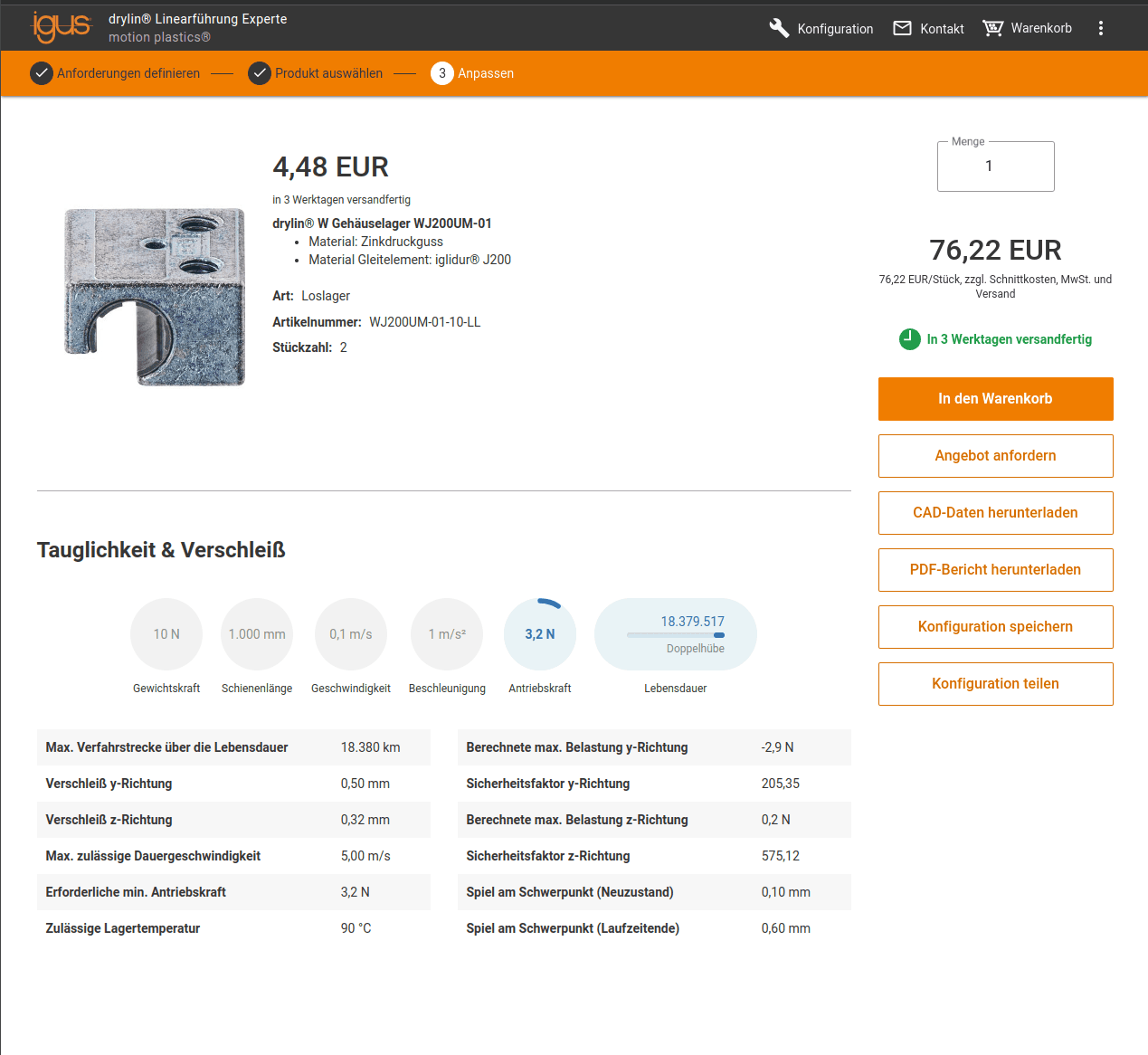Click the 5,00 m/s value
The height and width of the screenshot is (1055, 1148).
[x=365, y=856]
